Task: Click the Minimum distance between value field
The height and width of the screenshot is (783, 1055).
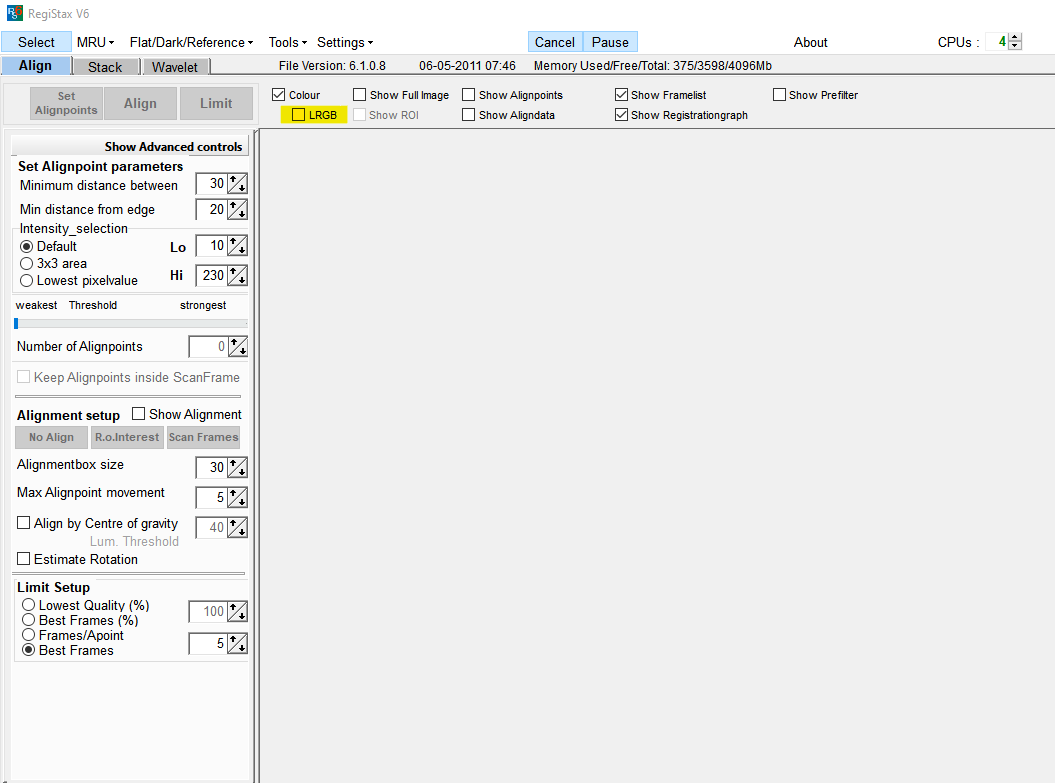Action: [x=211, y=184]
